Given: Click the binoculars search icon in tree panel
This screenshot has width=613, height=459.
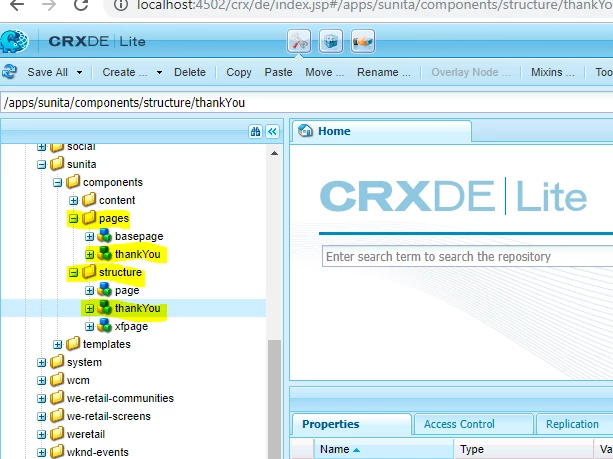Looking at the screenshot, I should click(x=255, y=131).
